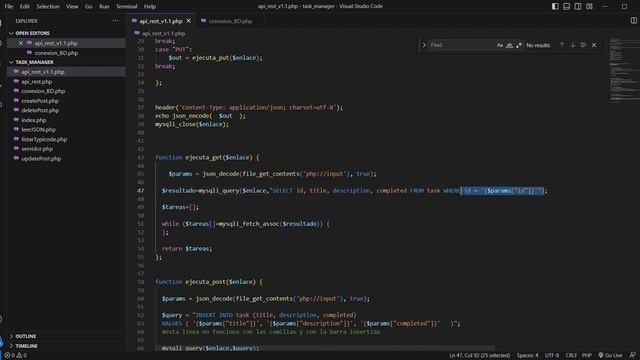The height and width of the screenshot is (360, 640).
Task: Click the horizontal scrollbar of the editor
Action: tap(325, 348)
